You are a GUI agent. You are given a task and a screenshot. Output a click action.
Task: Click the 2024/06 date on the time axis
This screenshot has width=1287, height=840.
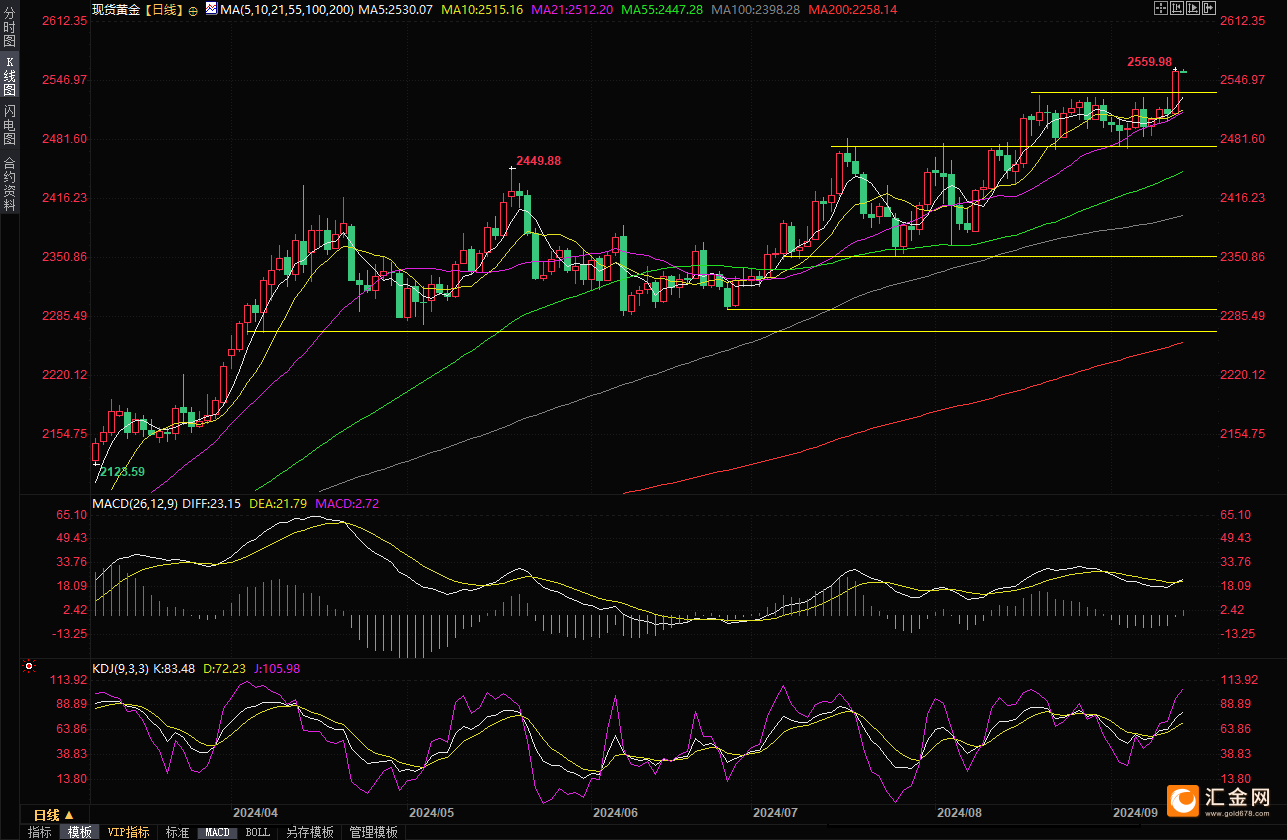pos(617,813)
